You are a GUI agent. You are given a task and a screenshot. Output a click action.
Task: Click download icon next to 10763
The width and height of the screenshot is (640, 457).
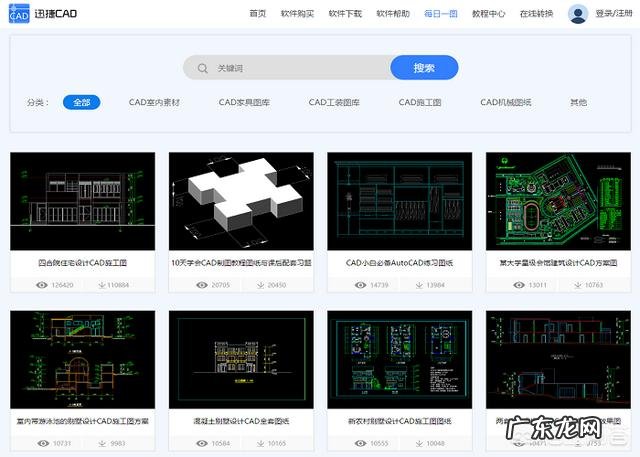(x=578, y=285)
